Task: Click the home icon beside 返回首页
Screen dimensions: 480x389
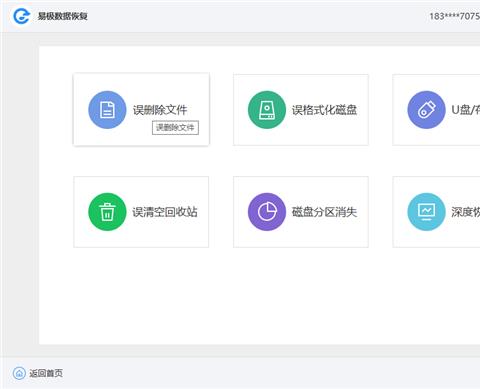Action: [19, 373]
